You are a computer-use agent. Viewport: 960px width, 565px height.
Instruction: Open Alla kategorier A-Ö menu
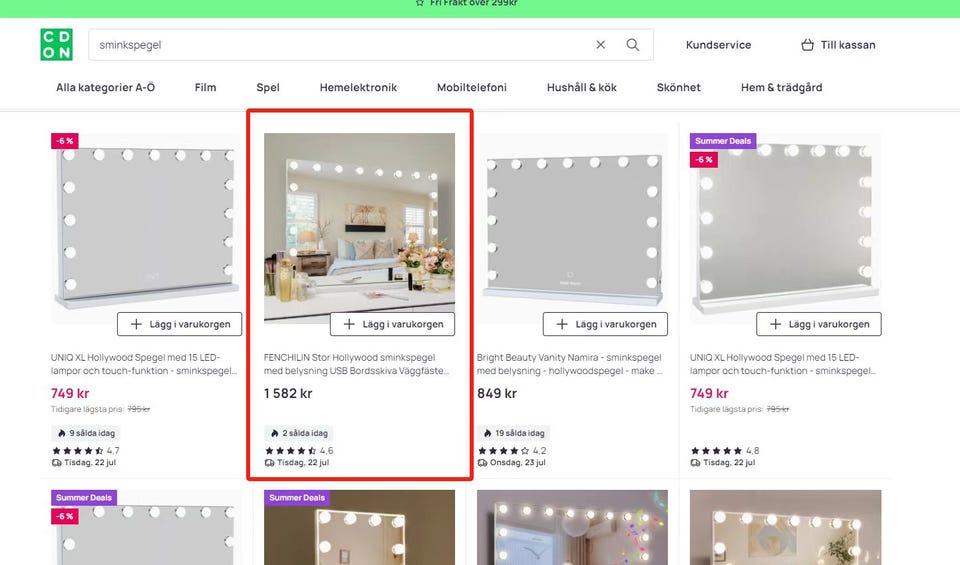point(105,88)
